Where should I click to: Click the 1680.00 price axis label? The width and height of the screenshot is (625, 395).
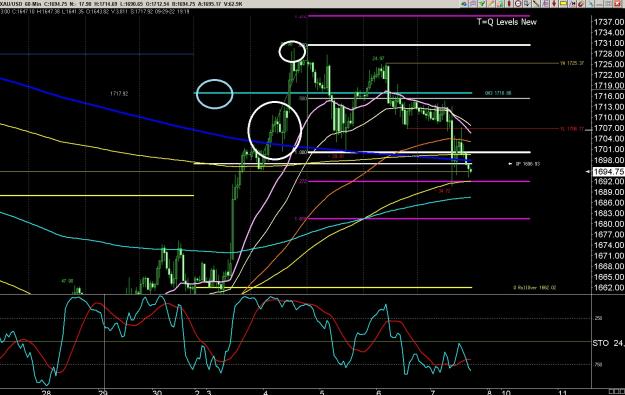[x=609, y=224]
